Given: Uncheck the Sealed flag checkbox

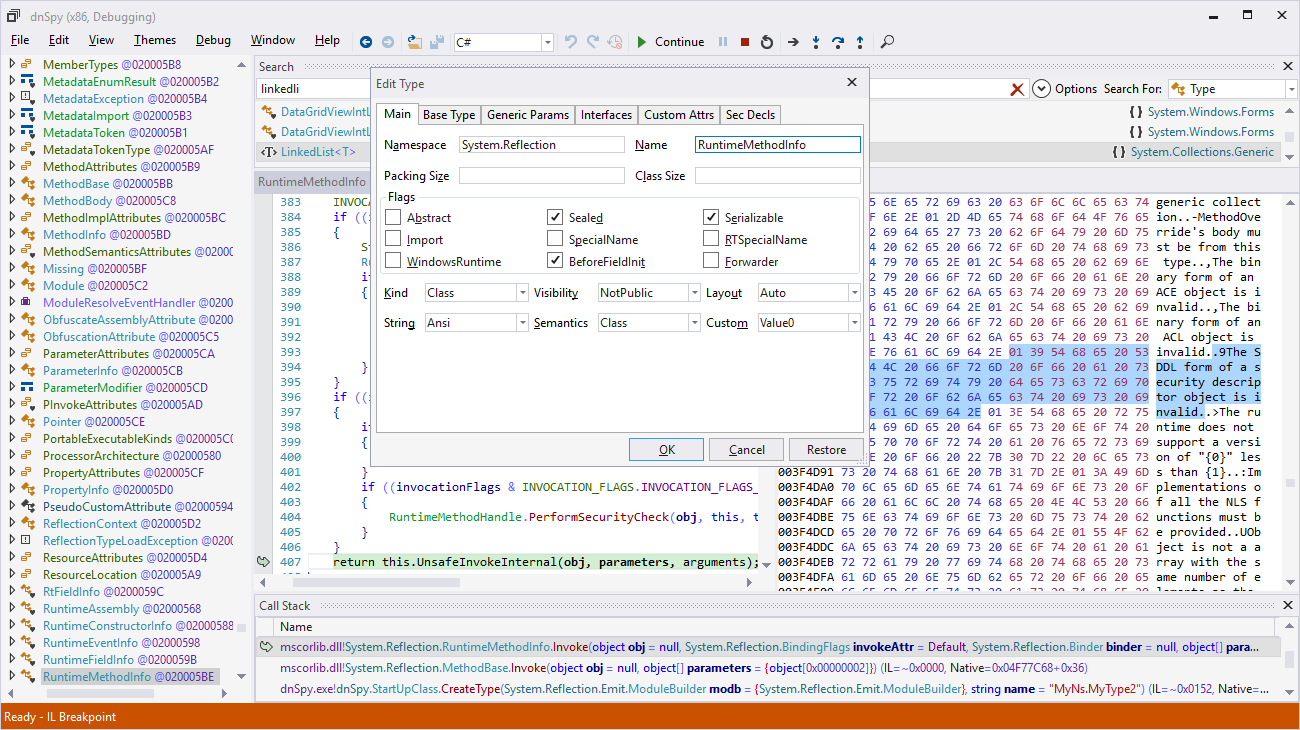Looking at the screenshot, I should click(555, 217).
